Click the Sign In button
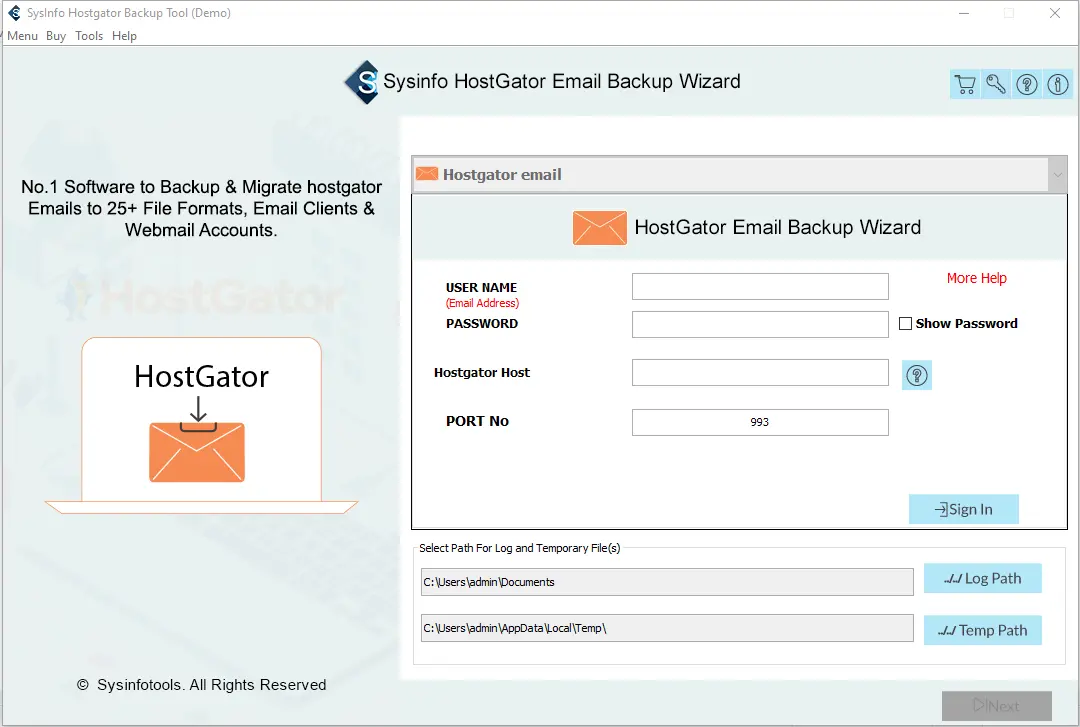The image size is (1080, 727). coord(964,509)
